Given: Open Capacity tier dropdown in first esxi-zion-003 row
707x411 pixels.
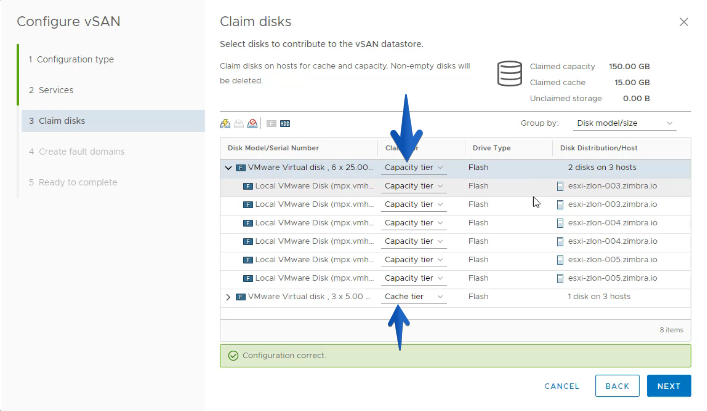Looking at the screenshot, I should click(413, 186).
